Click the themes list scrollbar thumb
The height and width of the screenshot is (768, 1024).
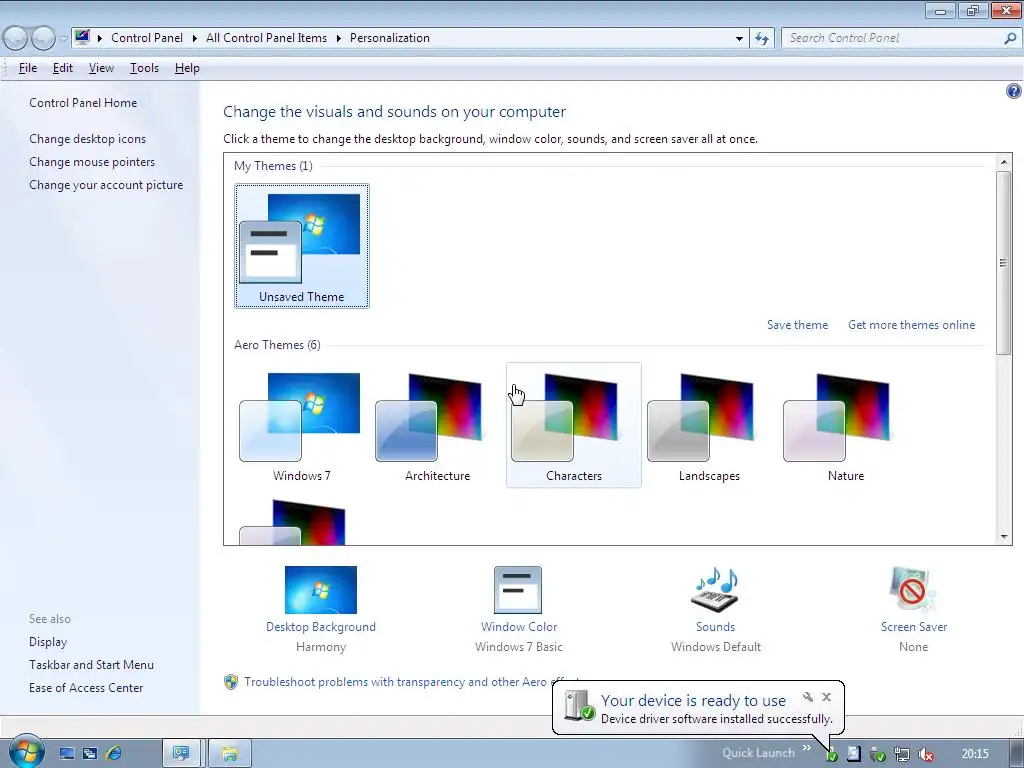tap(1004, 263)
